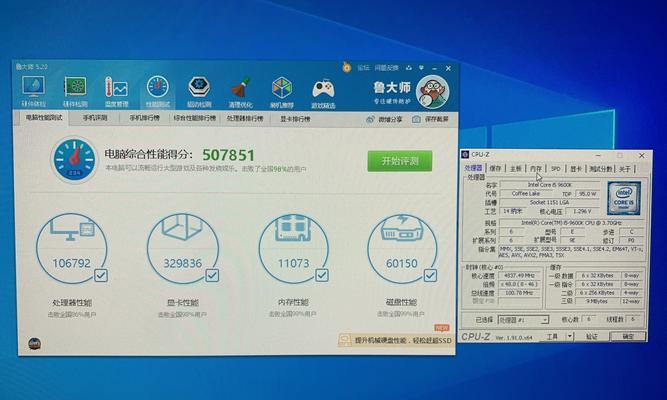Click the Weibo share link text

[x=390, y=120]
